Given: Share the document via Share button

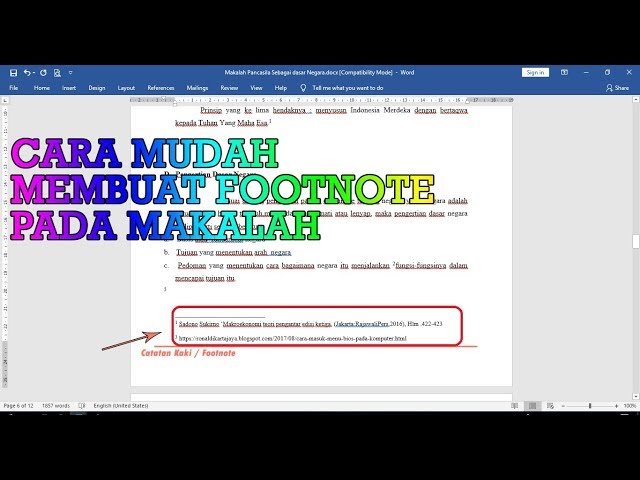Looking at the screenshot, I should pos(617,88).
